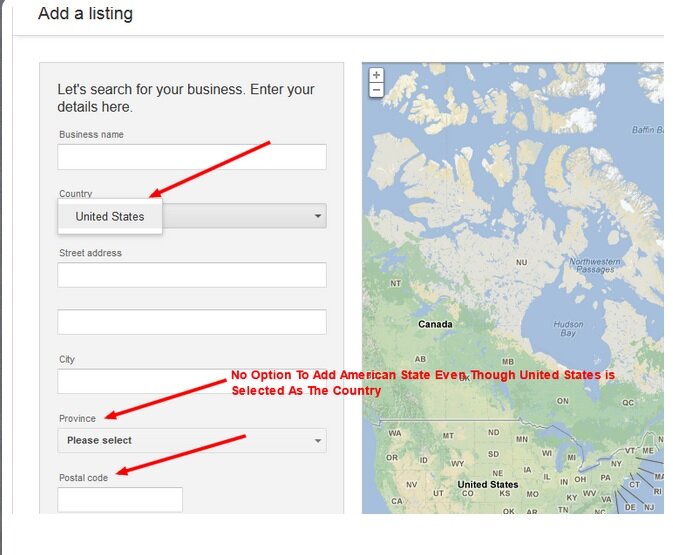
Task: Zoom out on the map with minus button
Action: tap(376, 90)
